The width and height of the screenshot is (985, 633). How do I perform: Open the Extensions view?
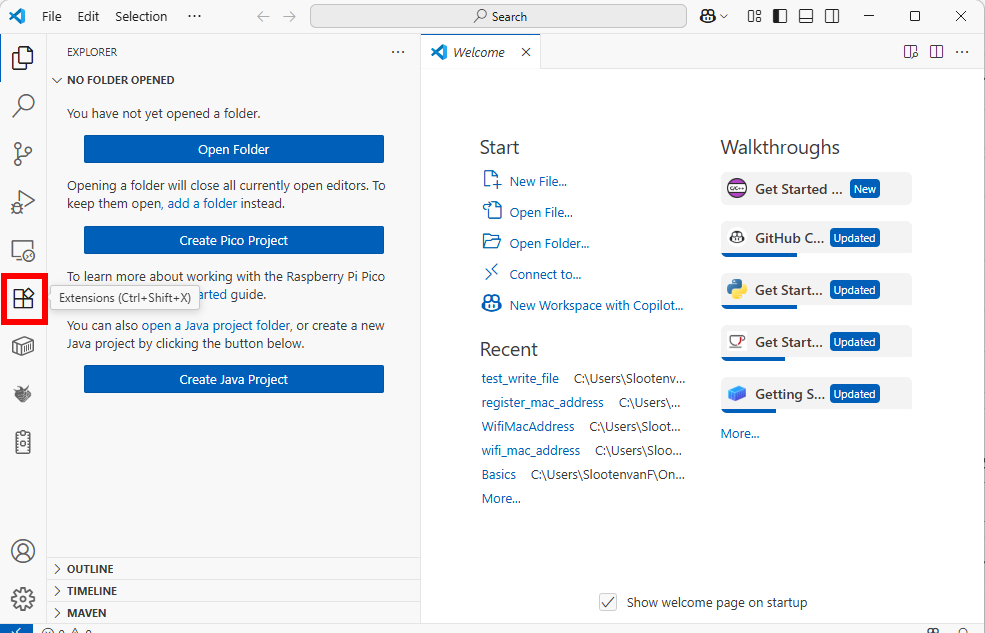pos(23,298)
